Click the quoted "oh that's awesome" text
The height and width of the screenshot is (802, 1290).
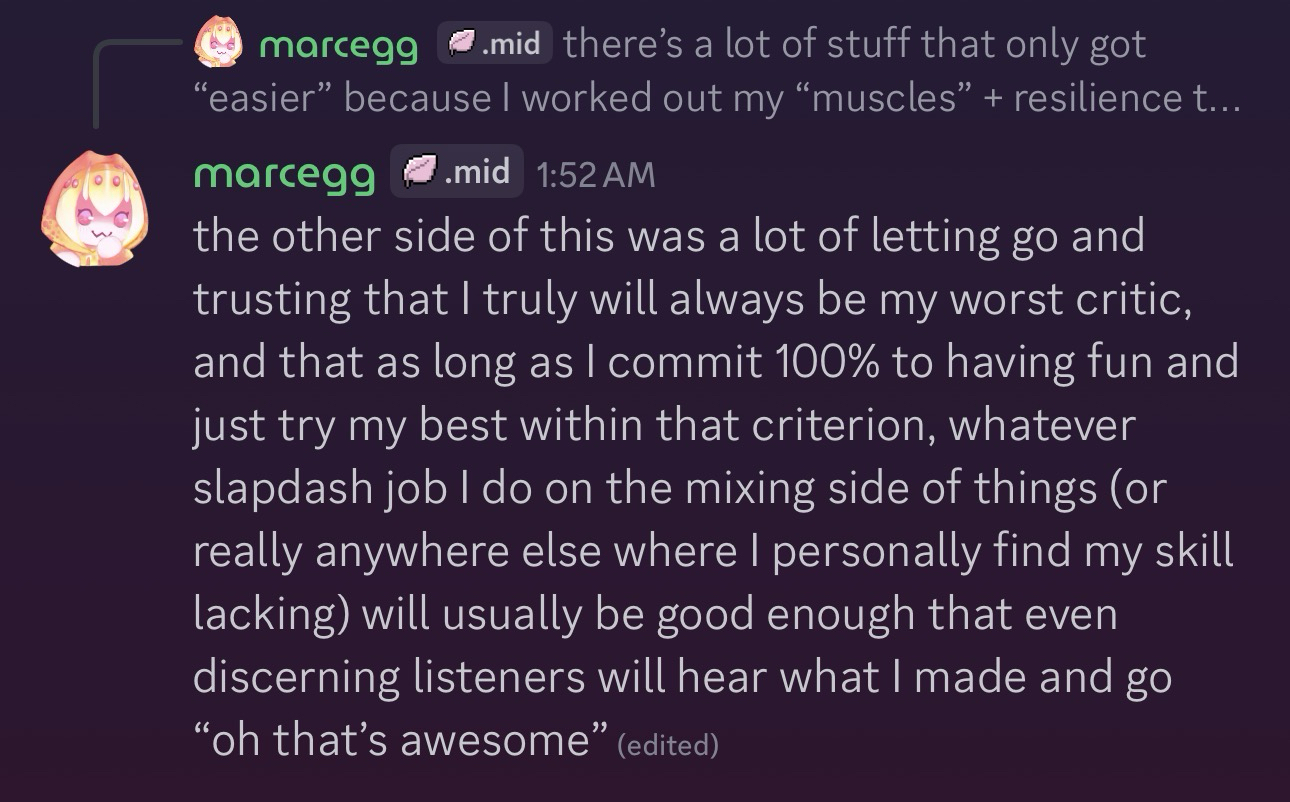pos(401,740)
